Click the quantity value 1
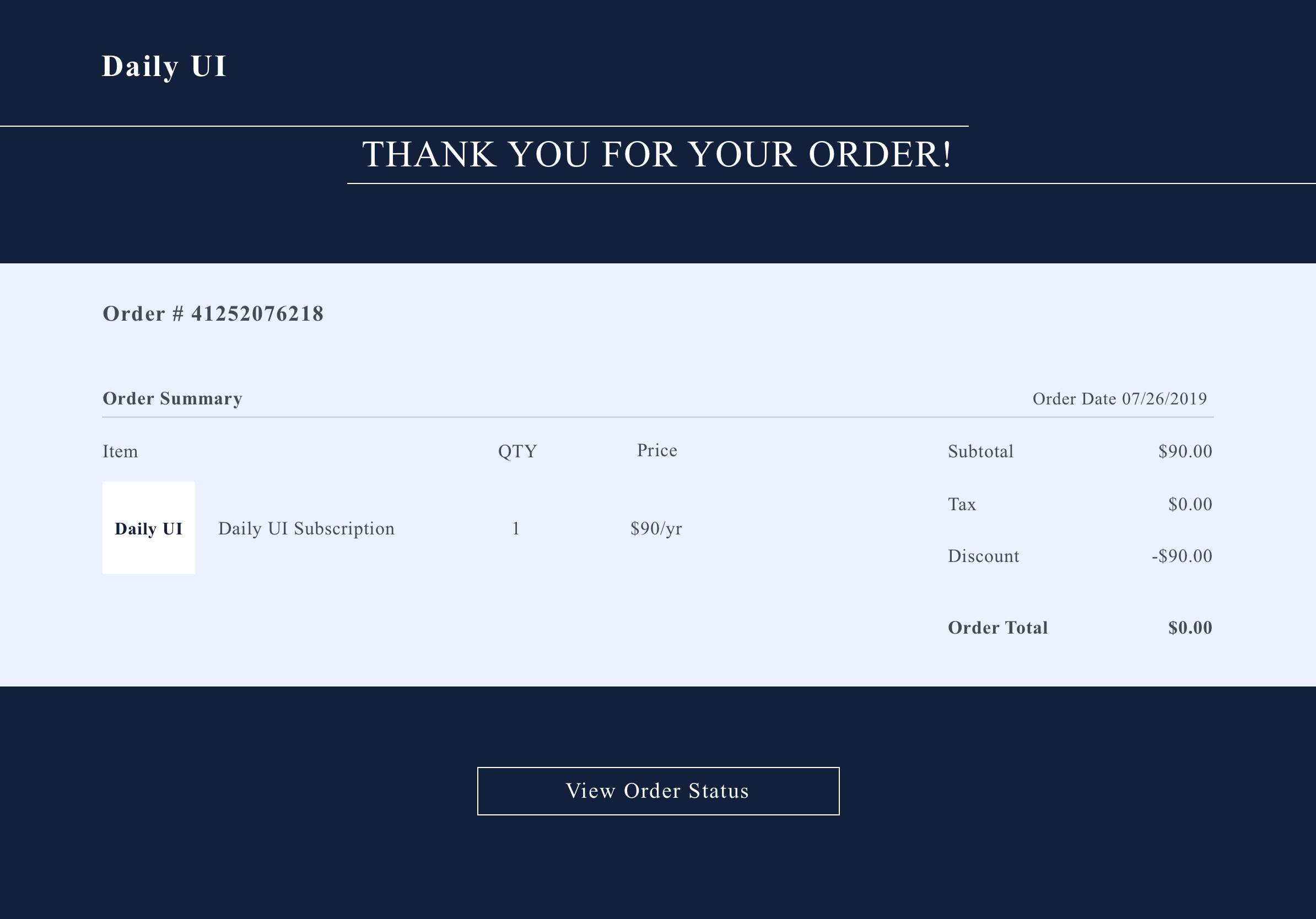This screenshot has height=919, width=1316. 516,528
